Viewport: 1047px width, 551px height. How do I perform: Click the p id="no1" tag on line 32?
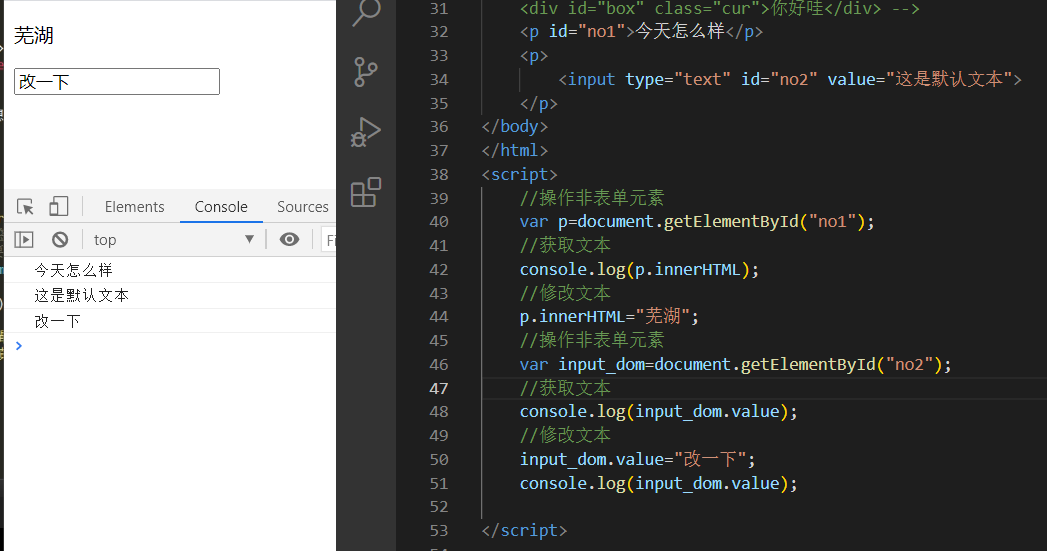click(641, 31)
